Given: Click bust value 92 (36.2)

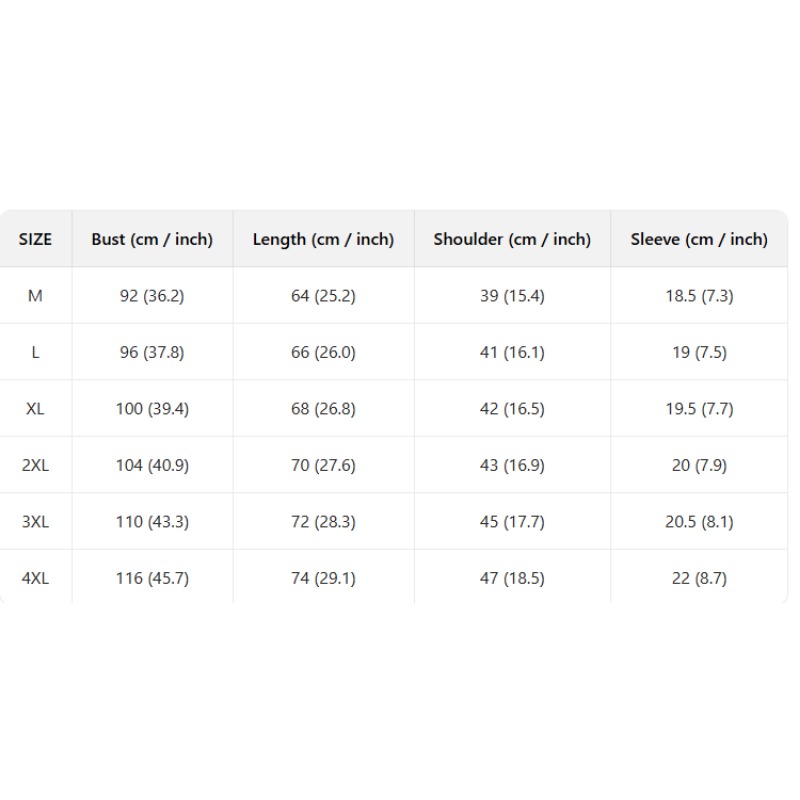Looking at the screenshot, I should coord(152,296).
